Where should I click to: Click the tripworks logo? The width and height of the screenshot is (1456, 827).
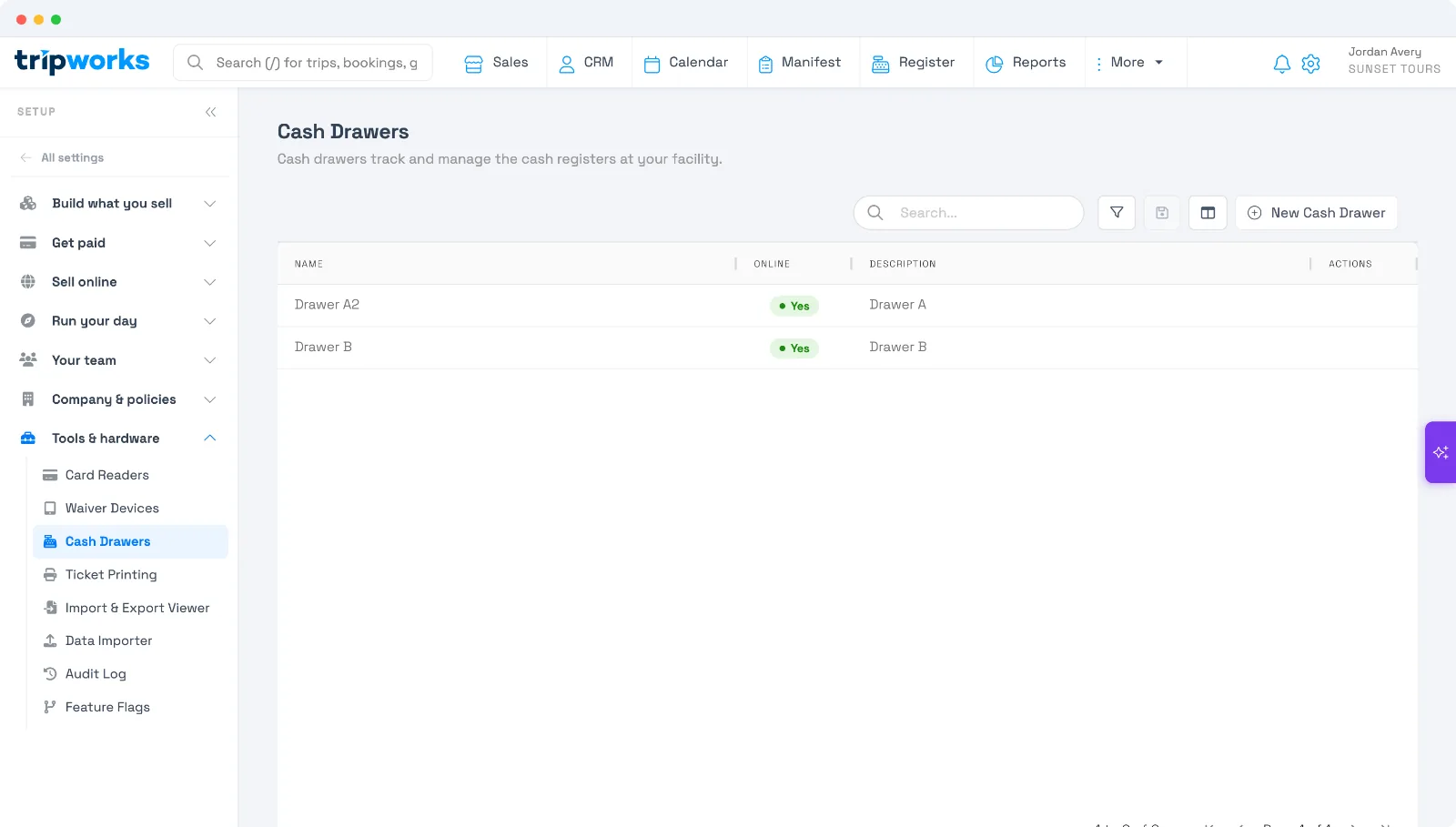[82, 61]
